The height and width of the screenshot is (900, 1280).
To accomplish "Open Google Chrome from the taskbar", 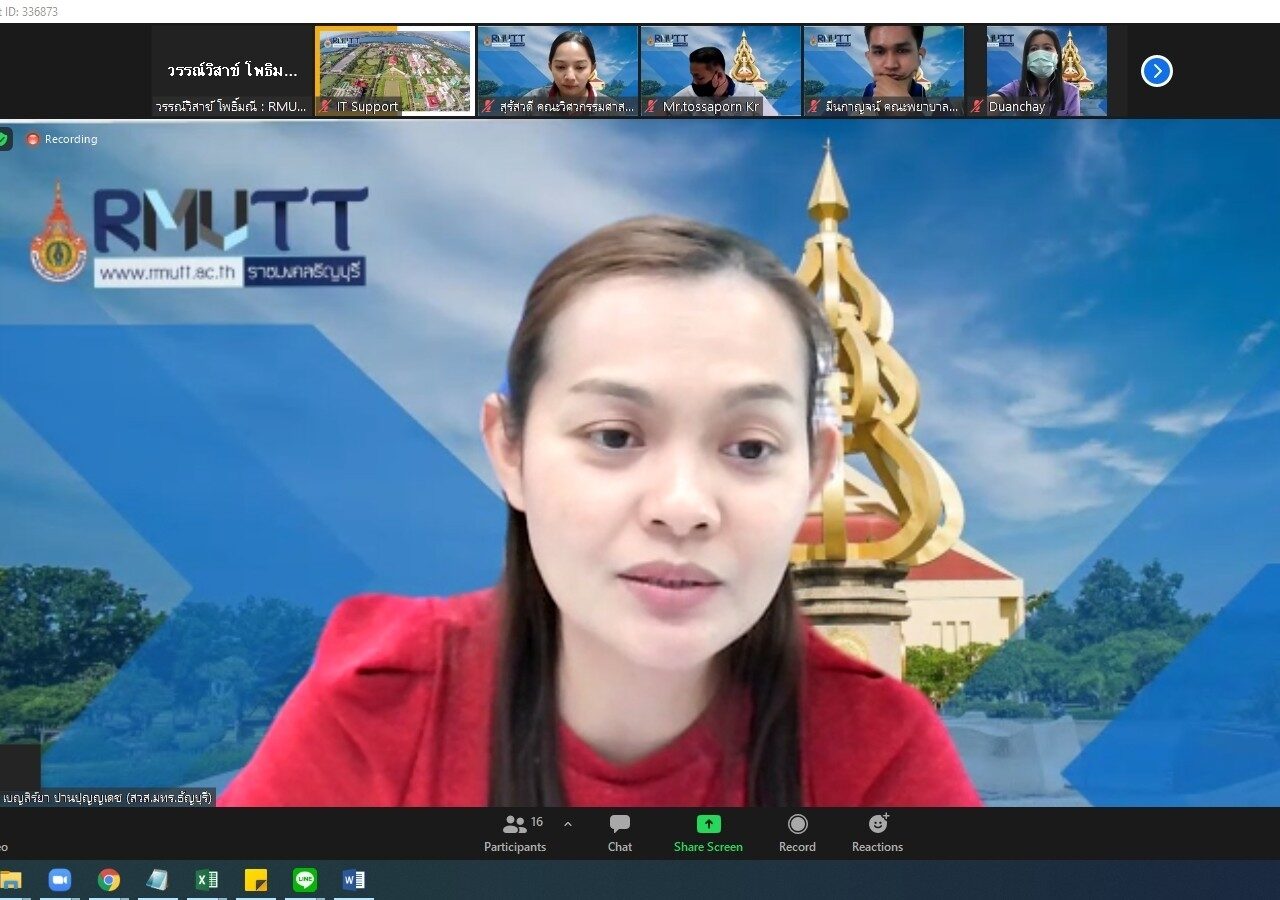I will (x=109, y=880).
